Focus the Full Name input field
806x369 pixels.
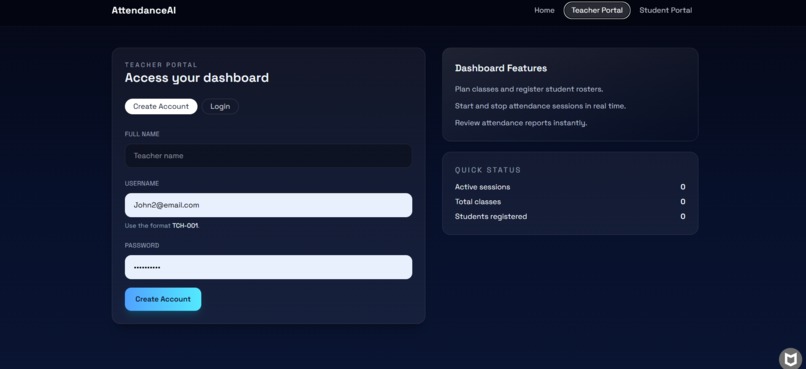[x=268, y=156]
